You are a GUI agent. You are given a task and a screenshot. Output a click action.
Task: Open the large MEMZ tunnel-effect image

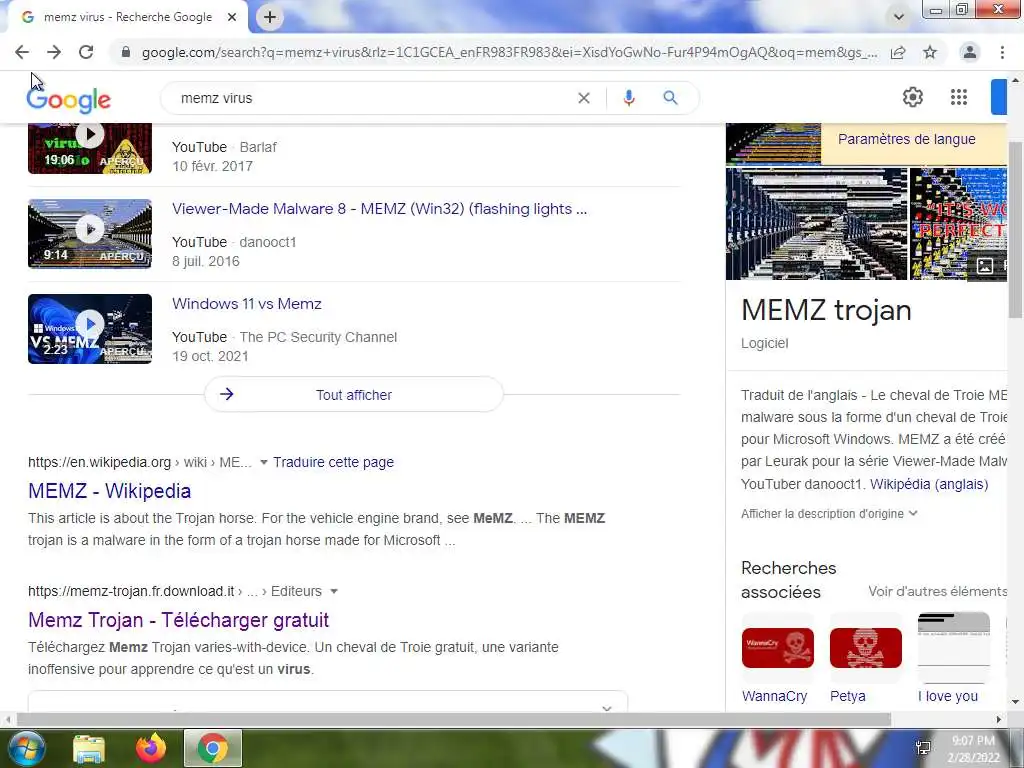(816, 224)
